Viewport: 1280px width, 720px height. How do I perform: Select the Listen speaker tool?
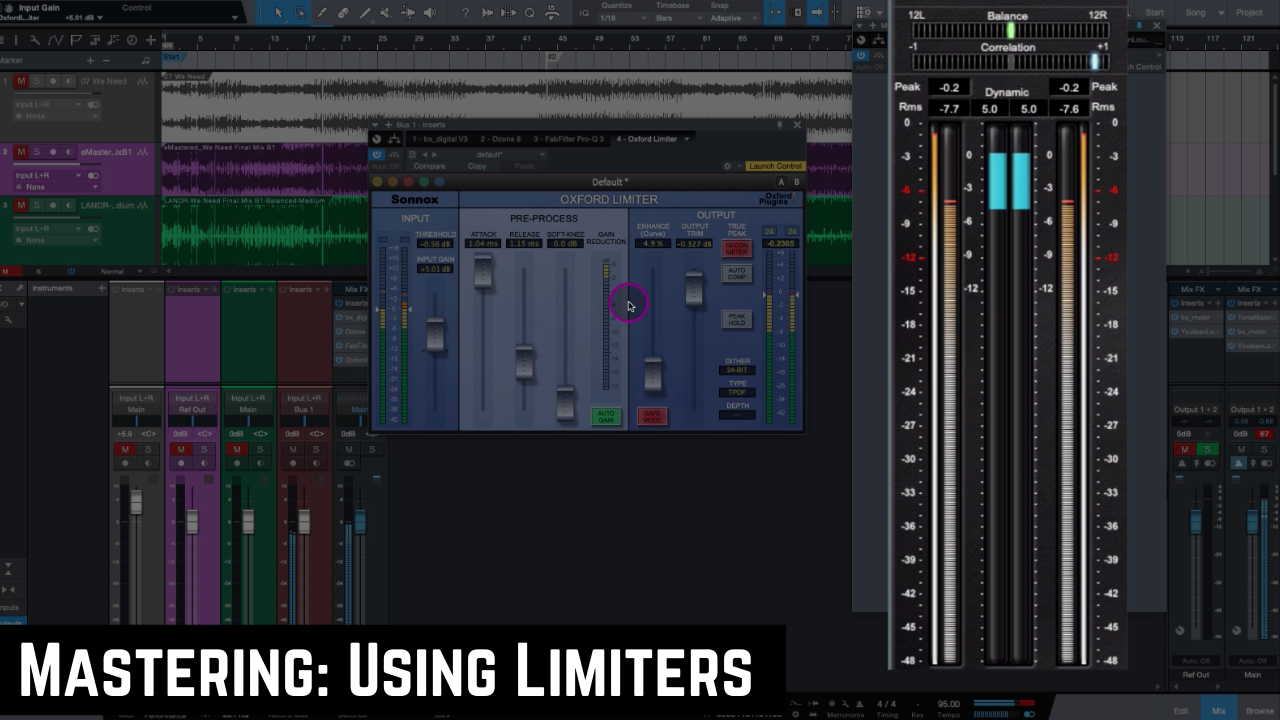click(430, 13)
